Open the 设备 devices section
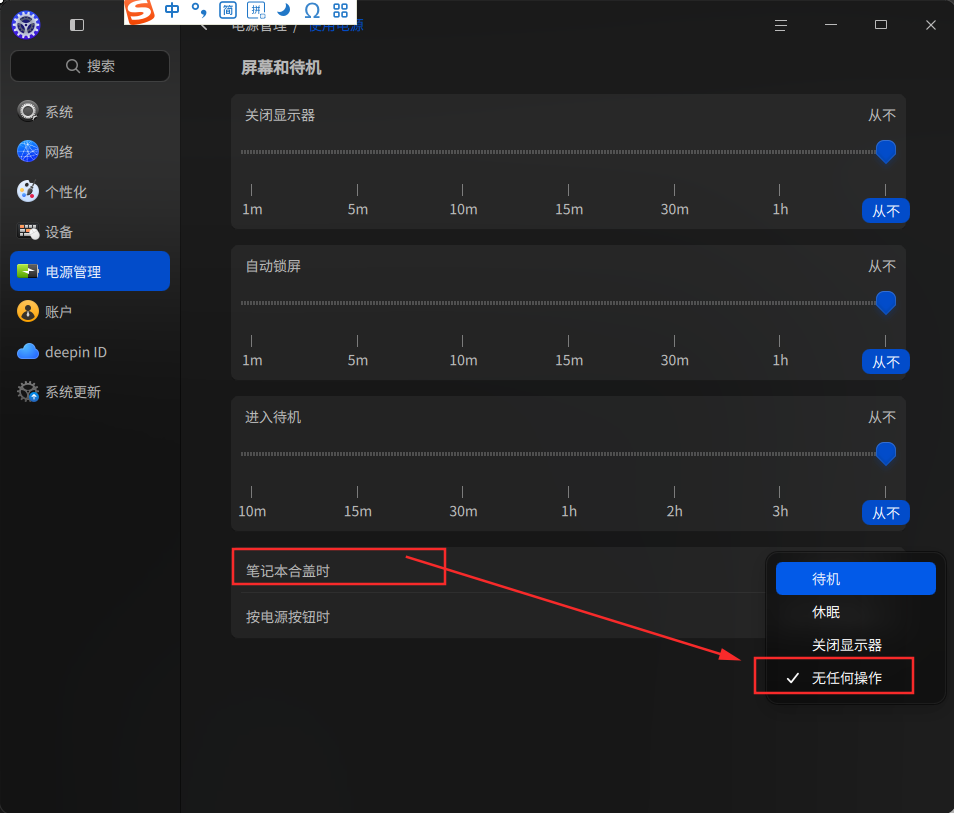Image resolution: width=954 pixels, height=813 pixels. tap(90, 232)
